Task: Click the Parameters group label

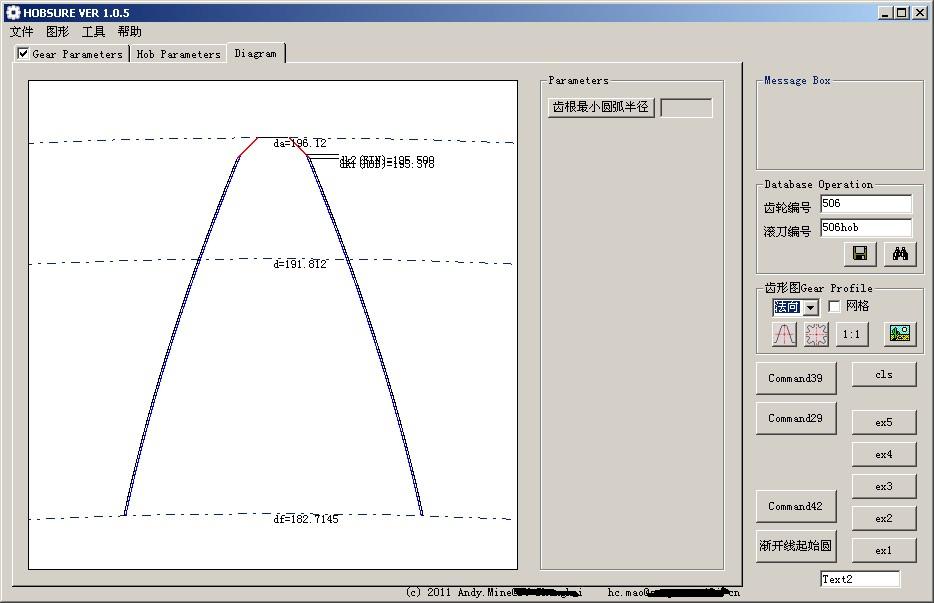Action: [x=578, y=80]
